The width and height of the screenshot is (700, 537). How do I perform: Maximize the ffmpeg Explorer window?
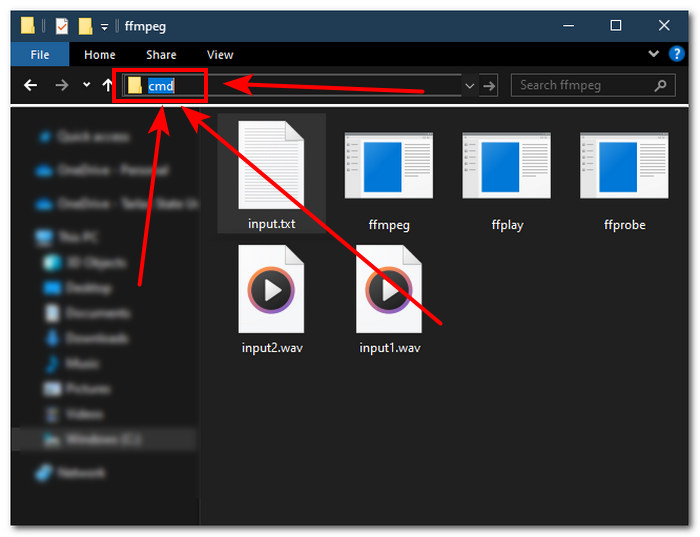coord(616,25)
